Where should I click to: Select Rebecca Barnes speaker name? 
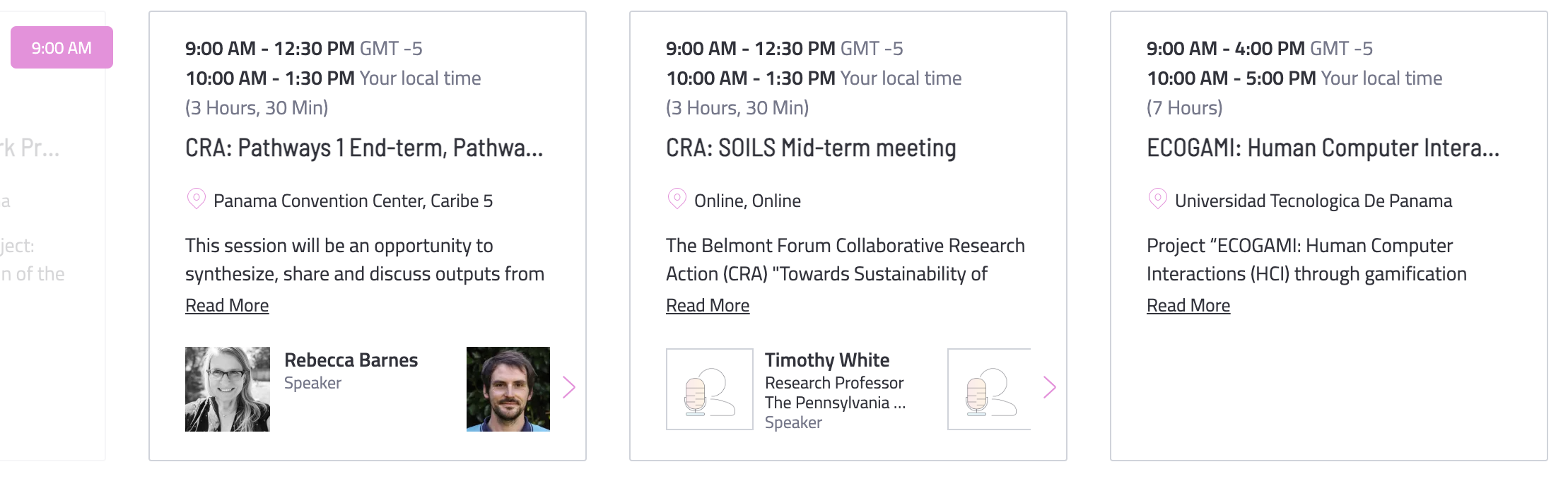[x=351, y=360]
